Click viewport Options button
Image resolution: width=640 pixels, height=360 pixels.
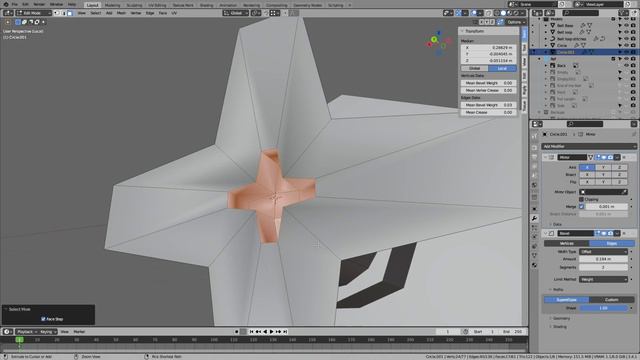[516, 22]
